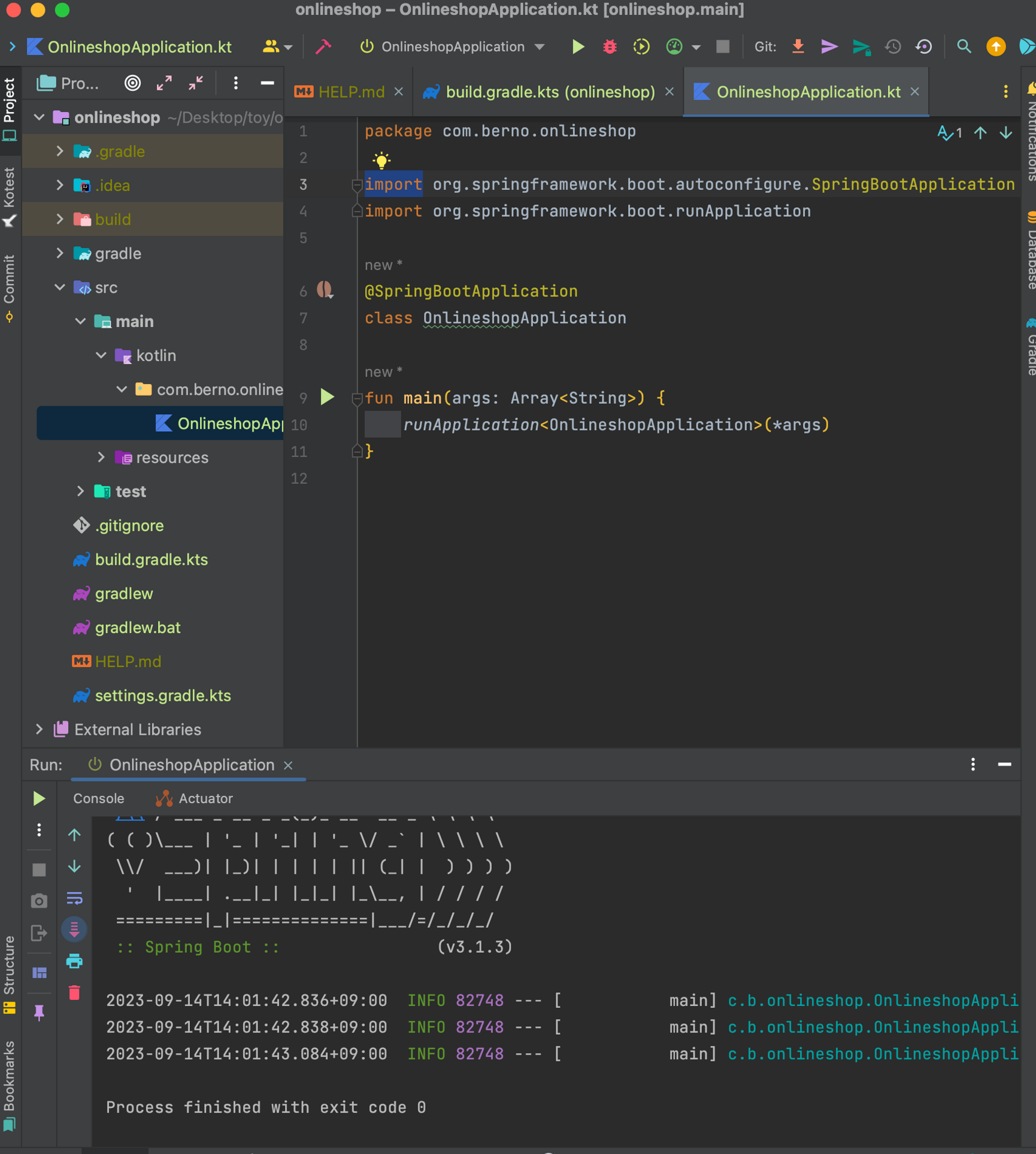Click the Spring bean gutter icon on line 6
Viewport: 1036px width, 1154px height.
tap(325, 290)
